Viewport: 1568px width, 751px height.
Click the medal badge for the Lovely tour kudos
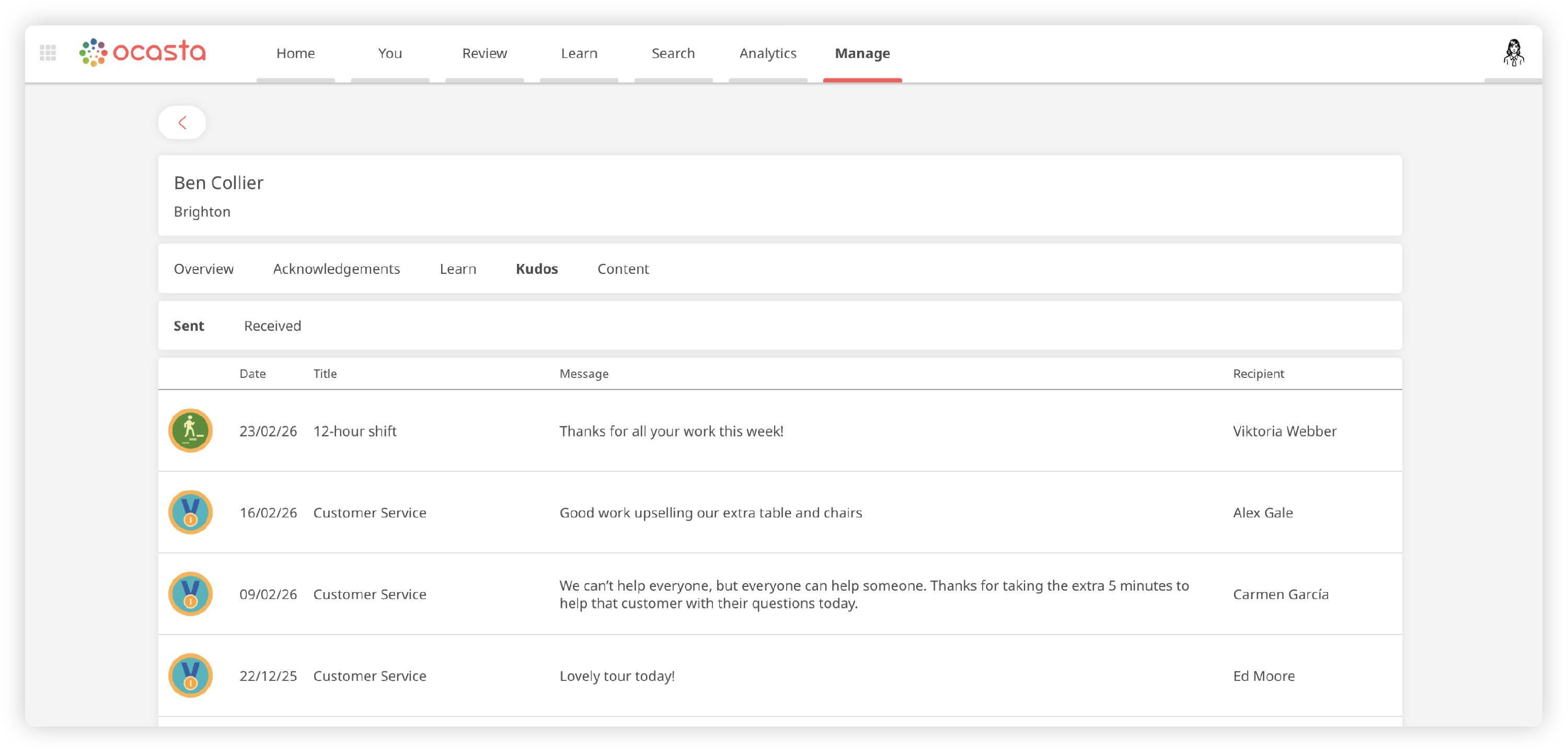coord(191,676)
